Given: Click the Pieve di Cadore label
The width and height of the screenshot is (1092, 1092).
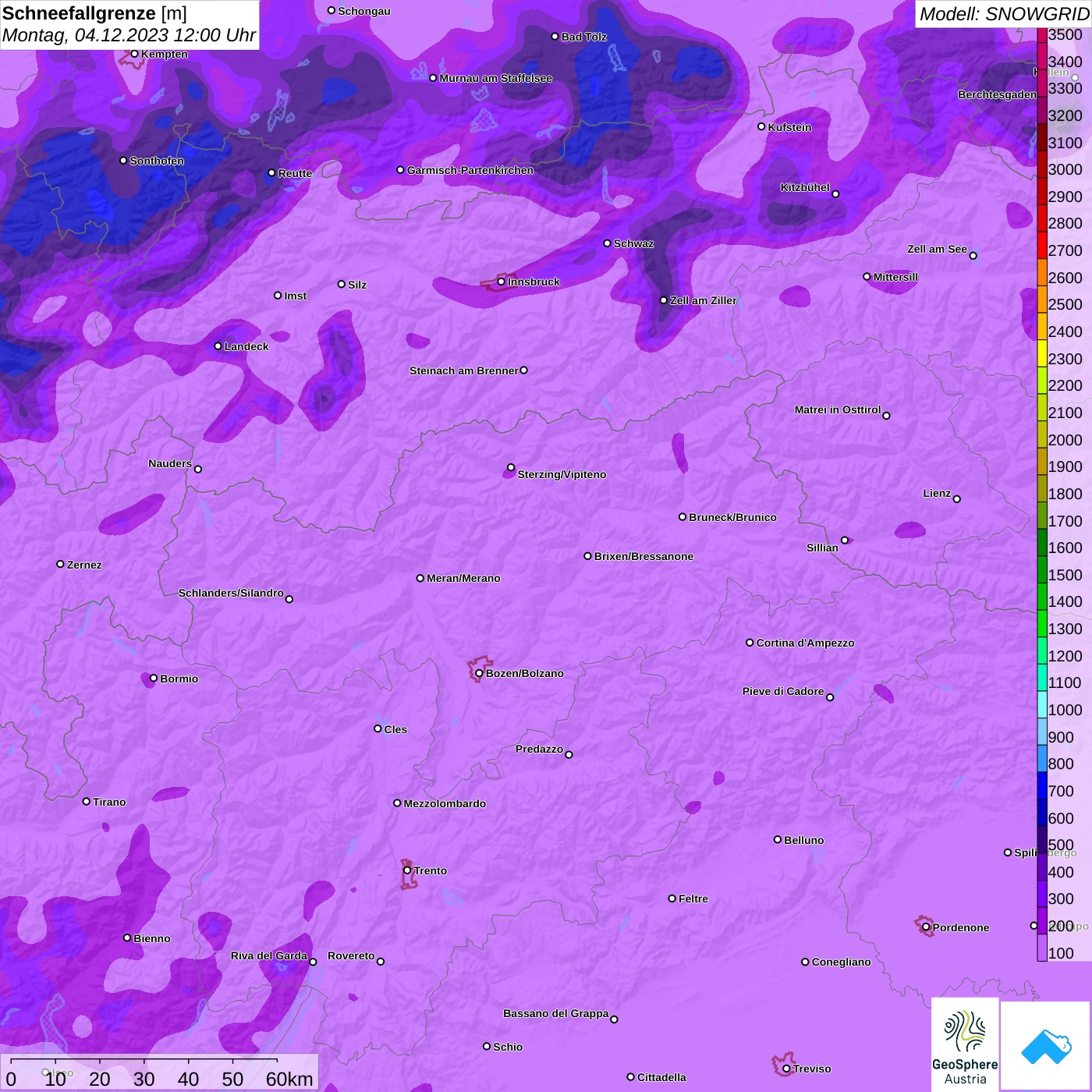Looking at the screenshot, I should (783, 691).
